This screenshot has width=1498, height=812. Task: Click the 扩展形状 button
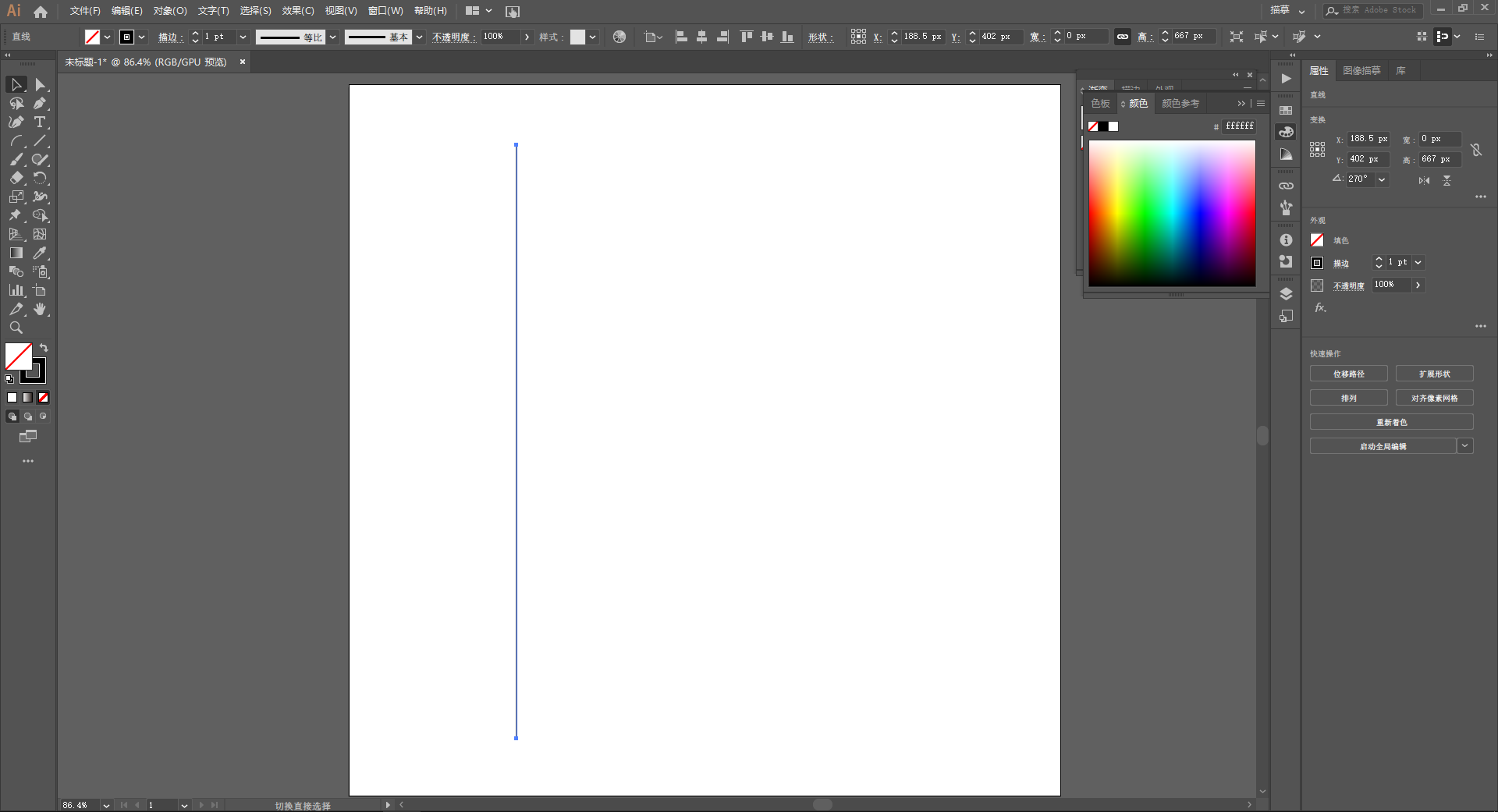1434,374
